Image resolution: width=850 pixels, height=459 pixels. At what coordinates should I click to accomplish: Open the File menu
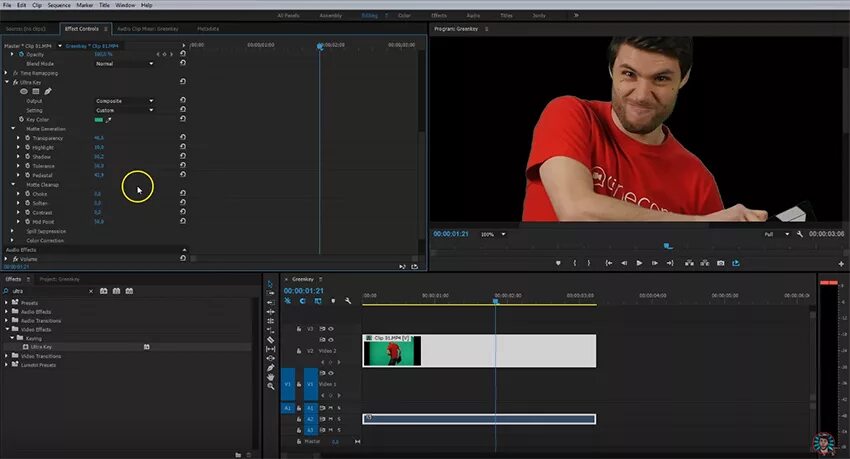[x=7, y=5]
